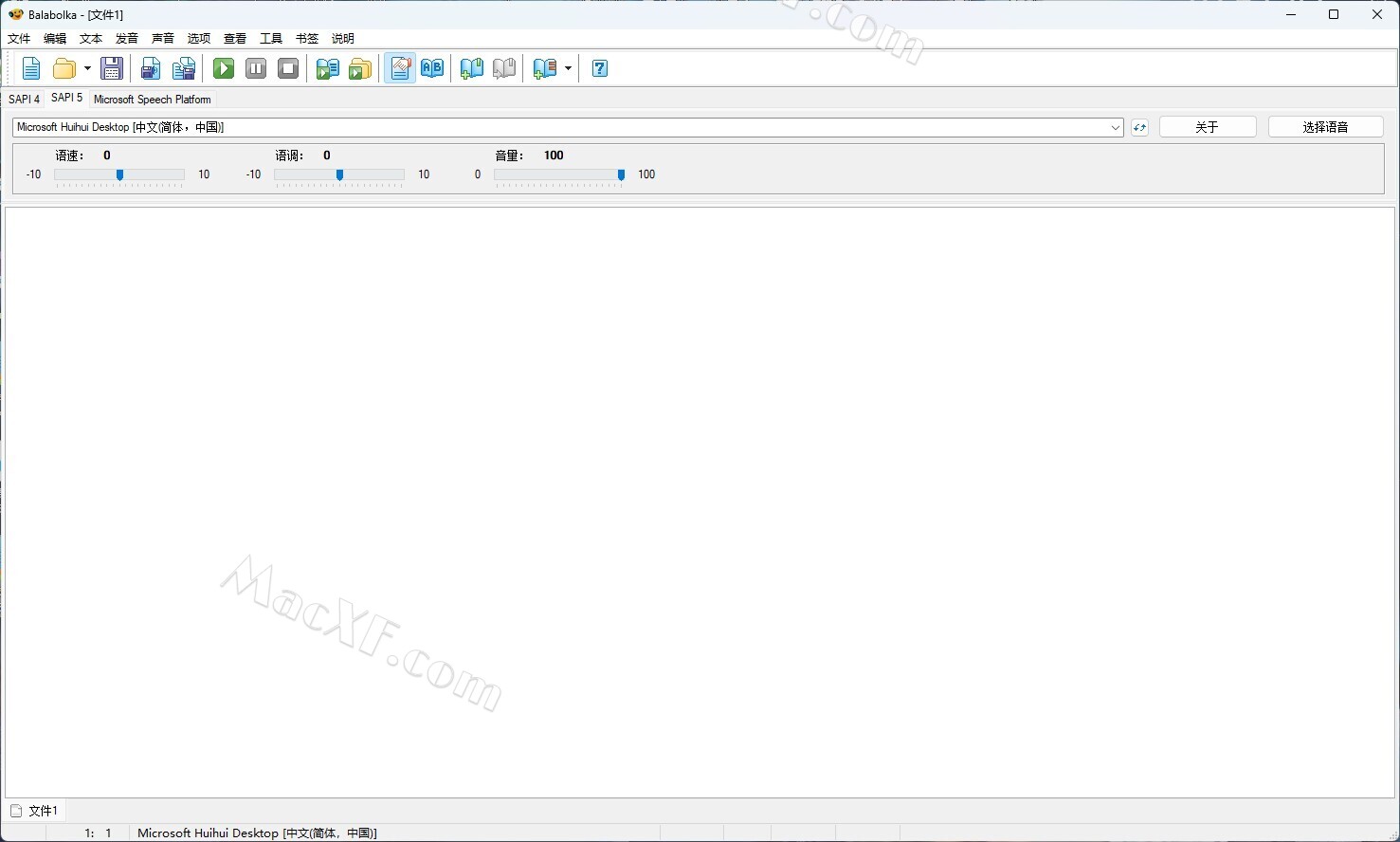Minimize the Balabolka window
This screenshot has height=842, width=1400.
(x=1291, y=14)
